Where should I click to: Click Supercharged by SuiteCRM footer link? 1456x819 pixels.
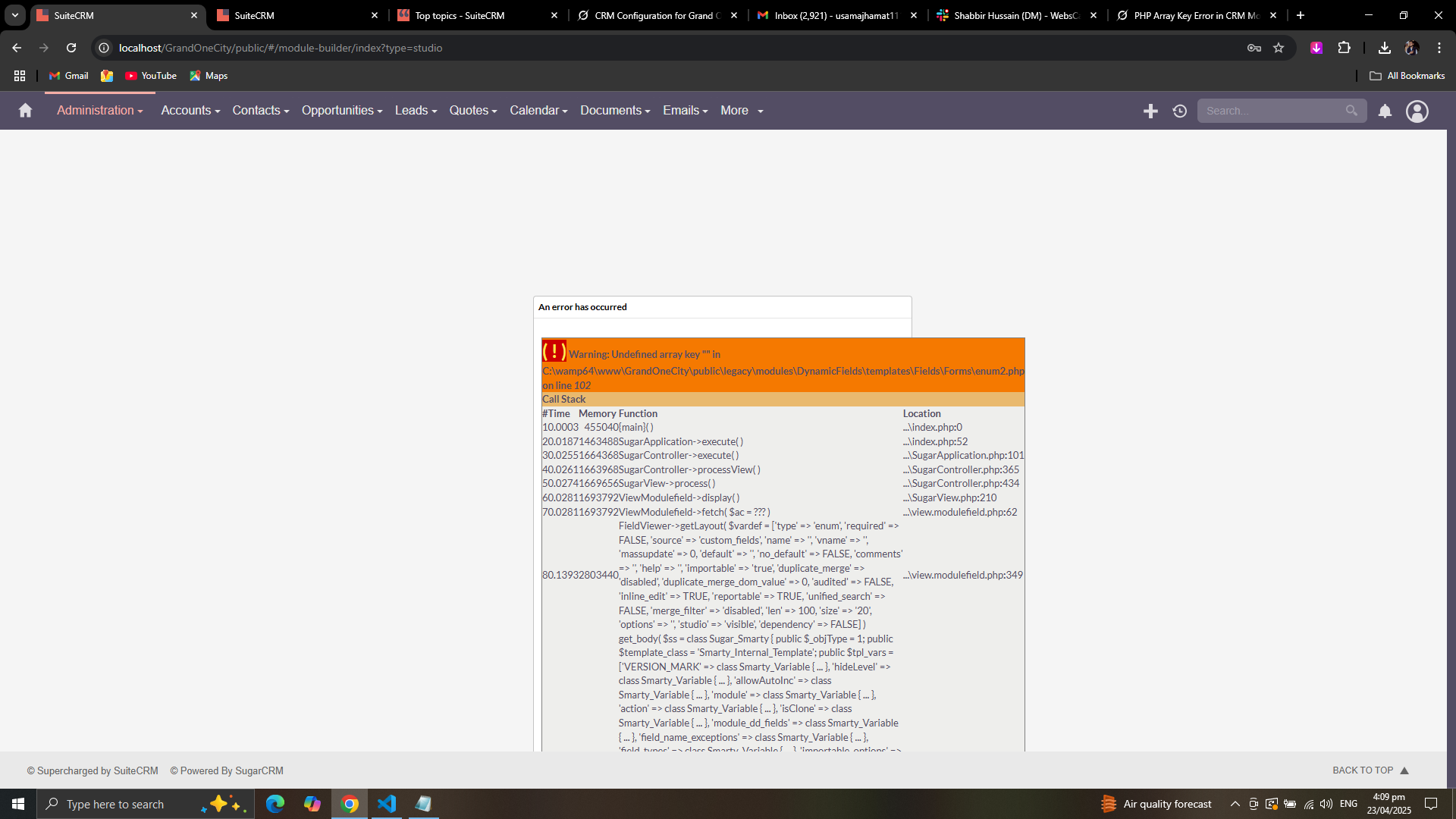[93, 771]
